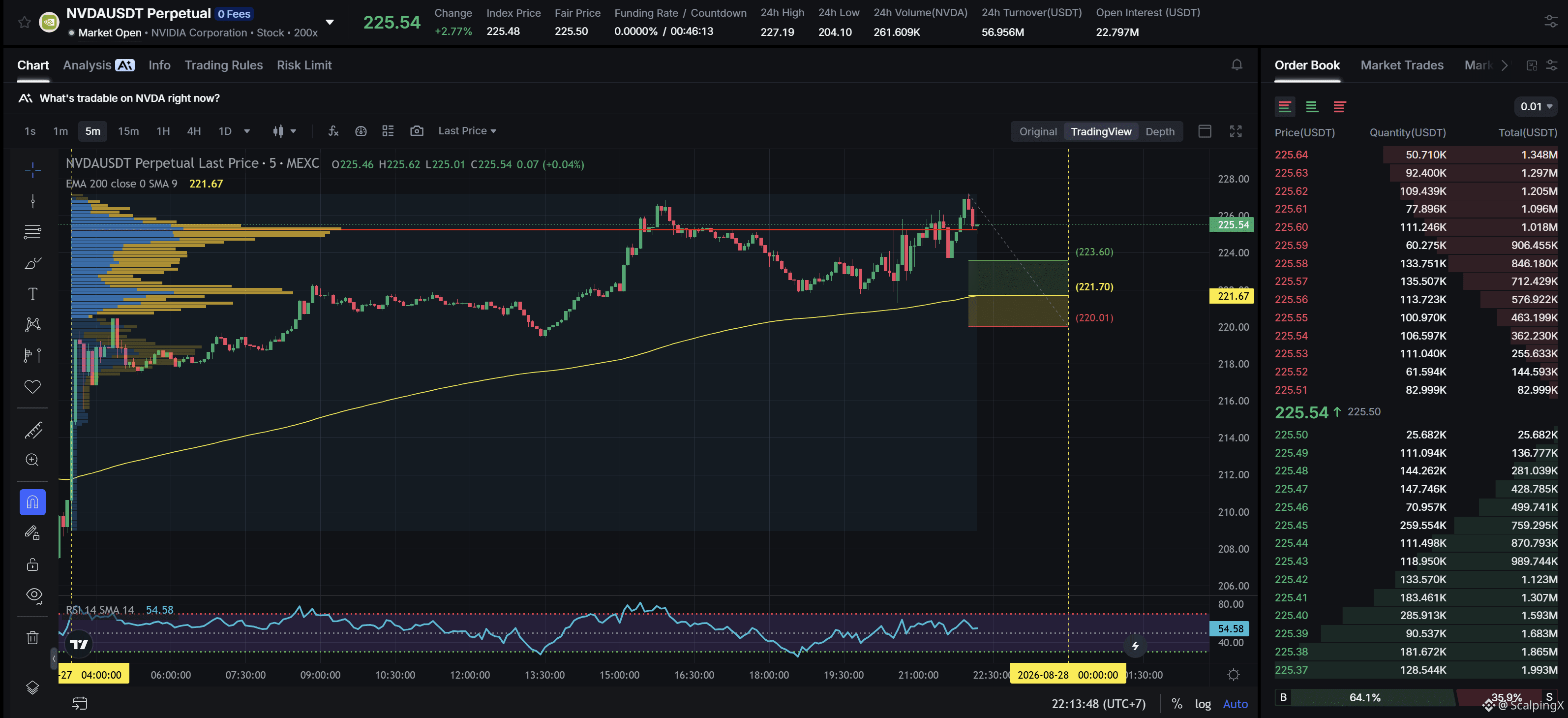The height and width of the screenshot is (718, 1568).
Task: Switch to the Trading Rules tab
Action: click(x=223, y=65)
